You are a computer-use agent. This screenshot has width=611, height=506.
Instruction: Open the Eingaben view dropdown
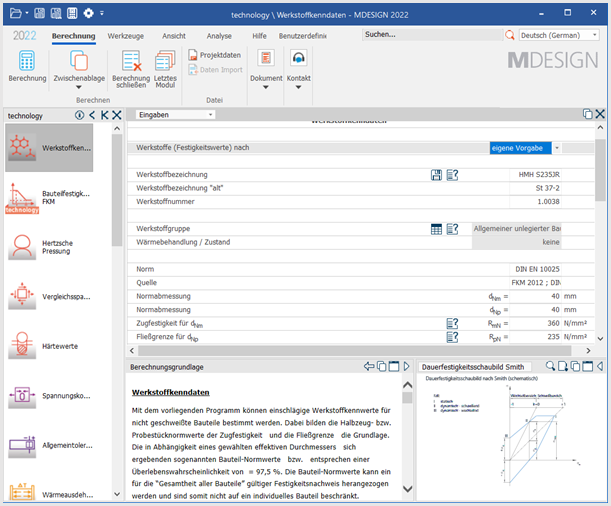pyautogui.click(x=175, y=115)
